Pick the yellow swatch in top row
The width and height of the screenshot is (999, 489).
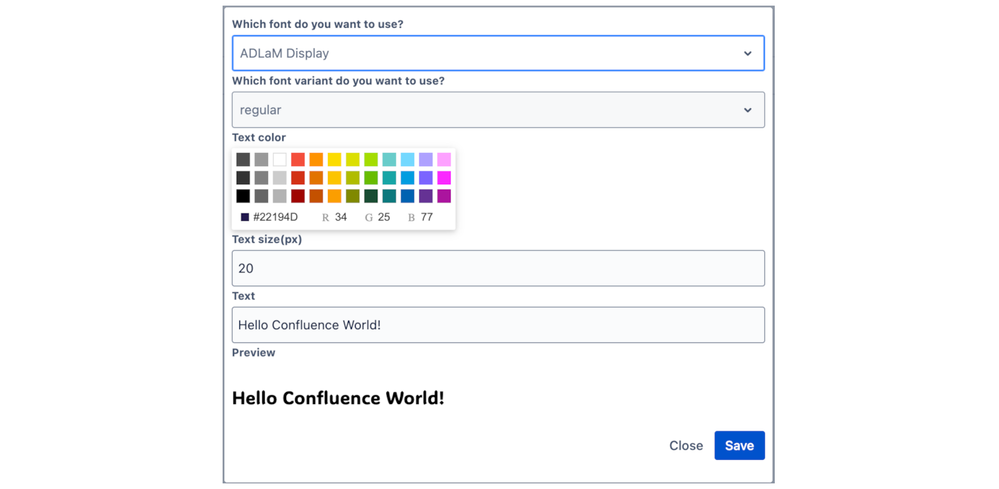[x=334, y=160]
